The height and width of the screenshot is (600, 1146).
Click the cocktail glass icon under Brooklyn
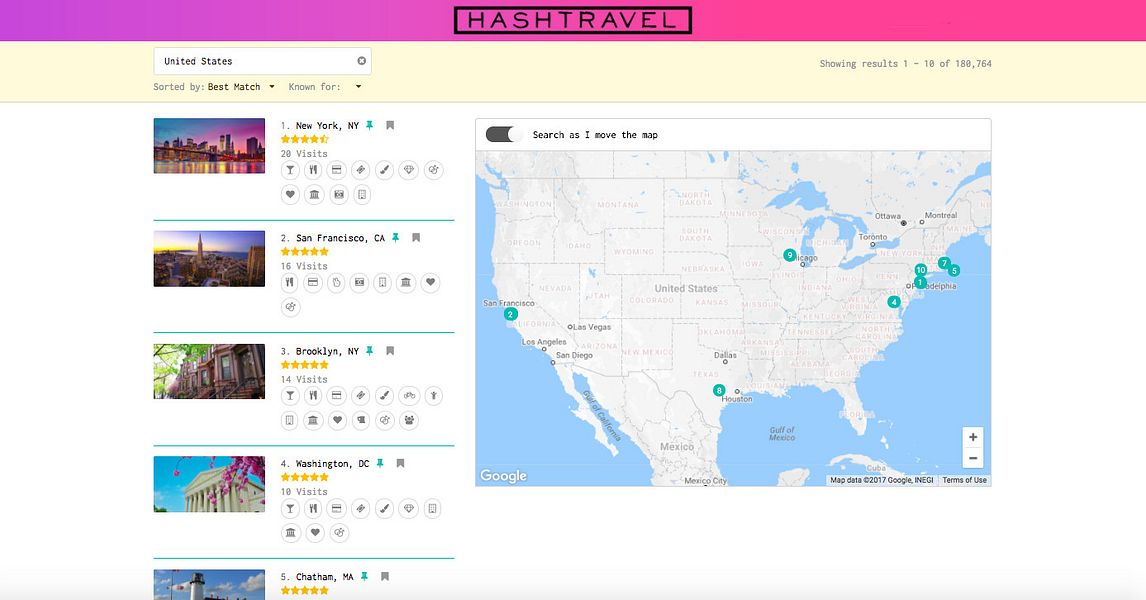click(x=290, y=396)
